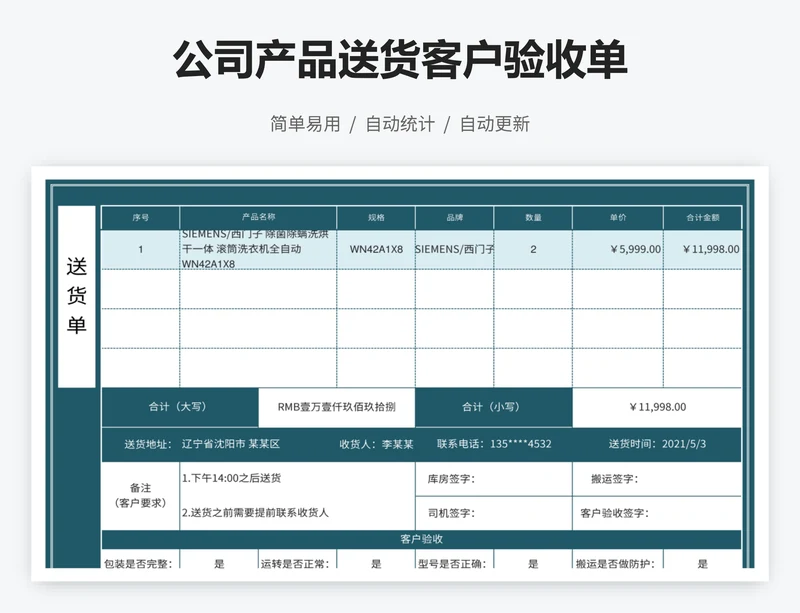Click the 客户验收 section header

coord(421,540)
